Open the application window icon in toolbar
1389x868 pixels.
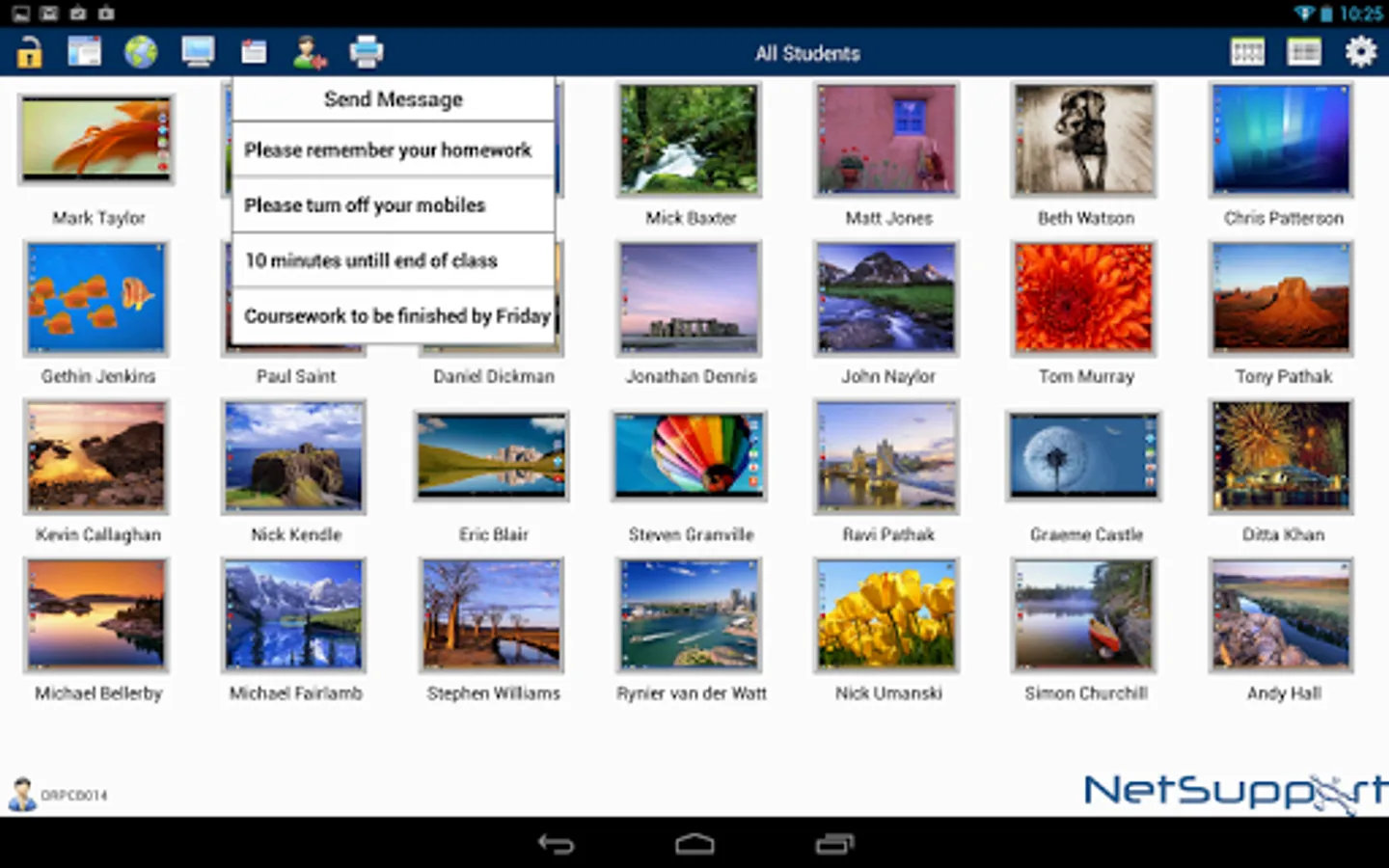85,51
